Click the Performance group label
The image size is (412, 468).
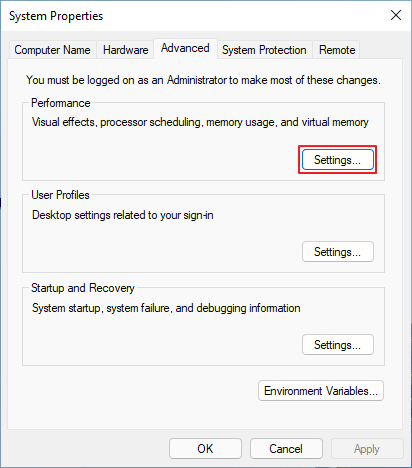pos(61,103)
